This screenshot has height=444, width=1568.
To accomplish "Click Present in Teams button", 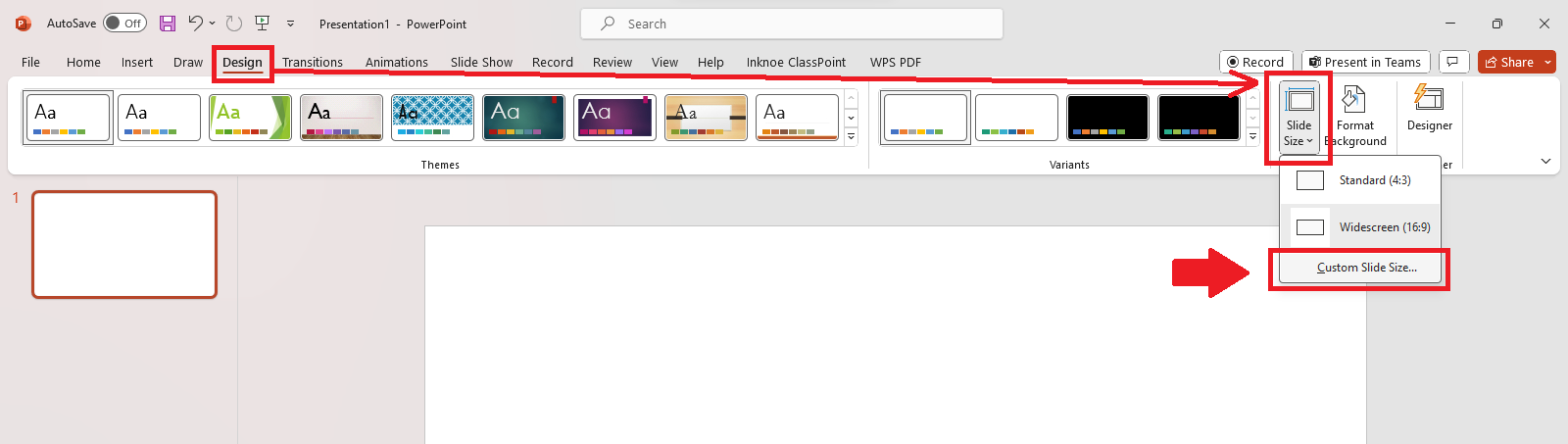I will click(1366, 62).
